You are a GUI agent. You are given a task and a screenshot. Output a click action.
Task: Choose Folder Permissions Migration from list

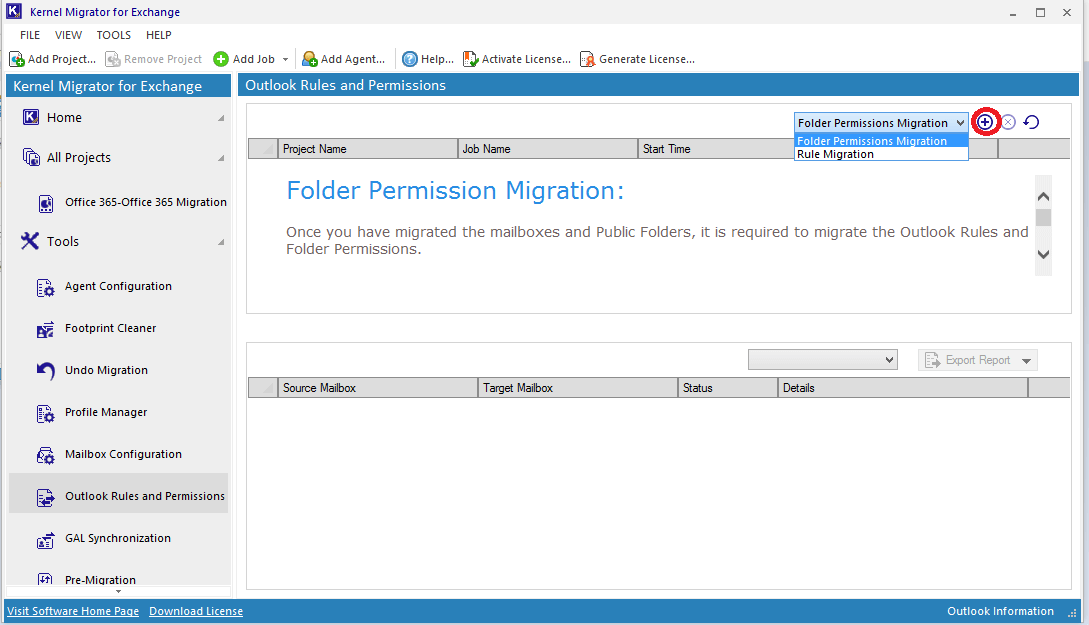tap(881, 141)
